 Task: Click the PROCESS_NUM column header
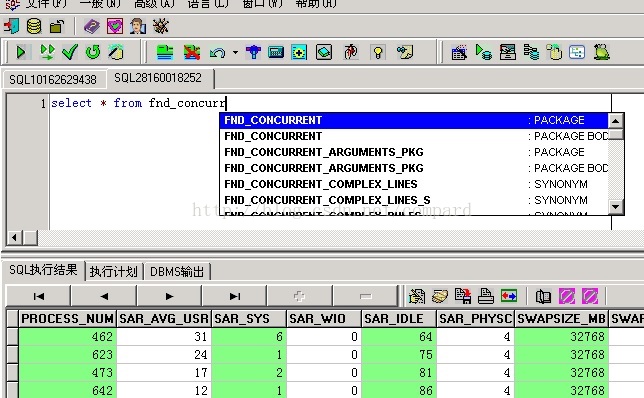(67, 318)
